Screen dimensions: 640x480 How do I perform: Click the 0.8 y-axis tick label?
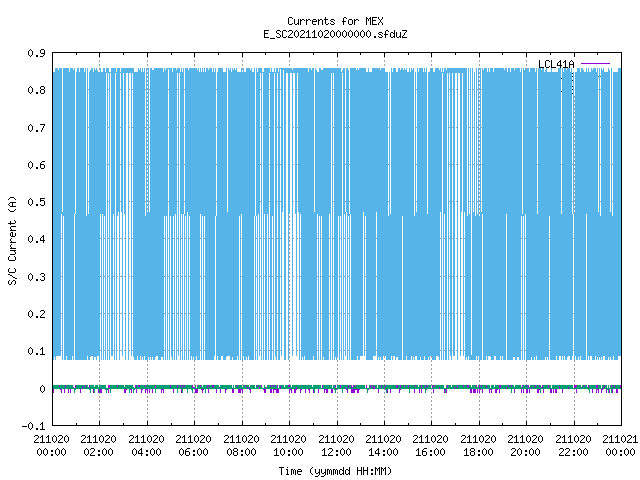[36, 90]
